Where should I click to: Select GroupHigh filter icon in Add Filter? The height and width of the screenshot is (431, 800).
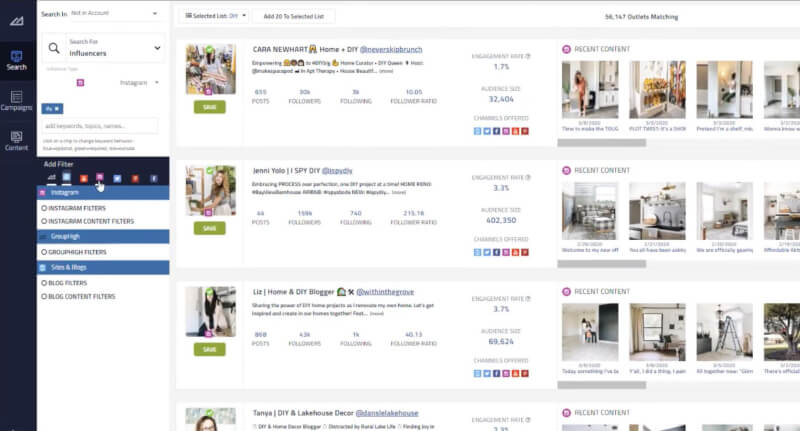click(x=52, y=178)
